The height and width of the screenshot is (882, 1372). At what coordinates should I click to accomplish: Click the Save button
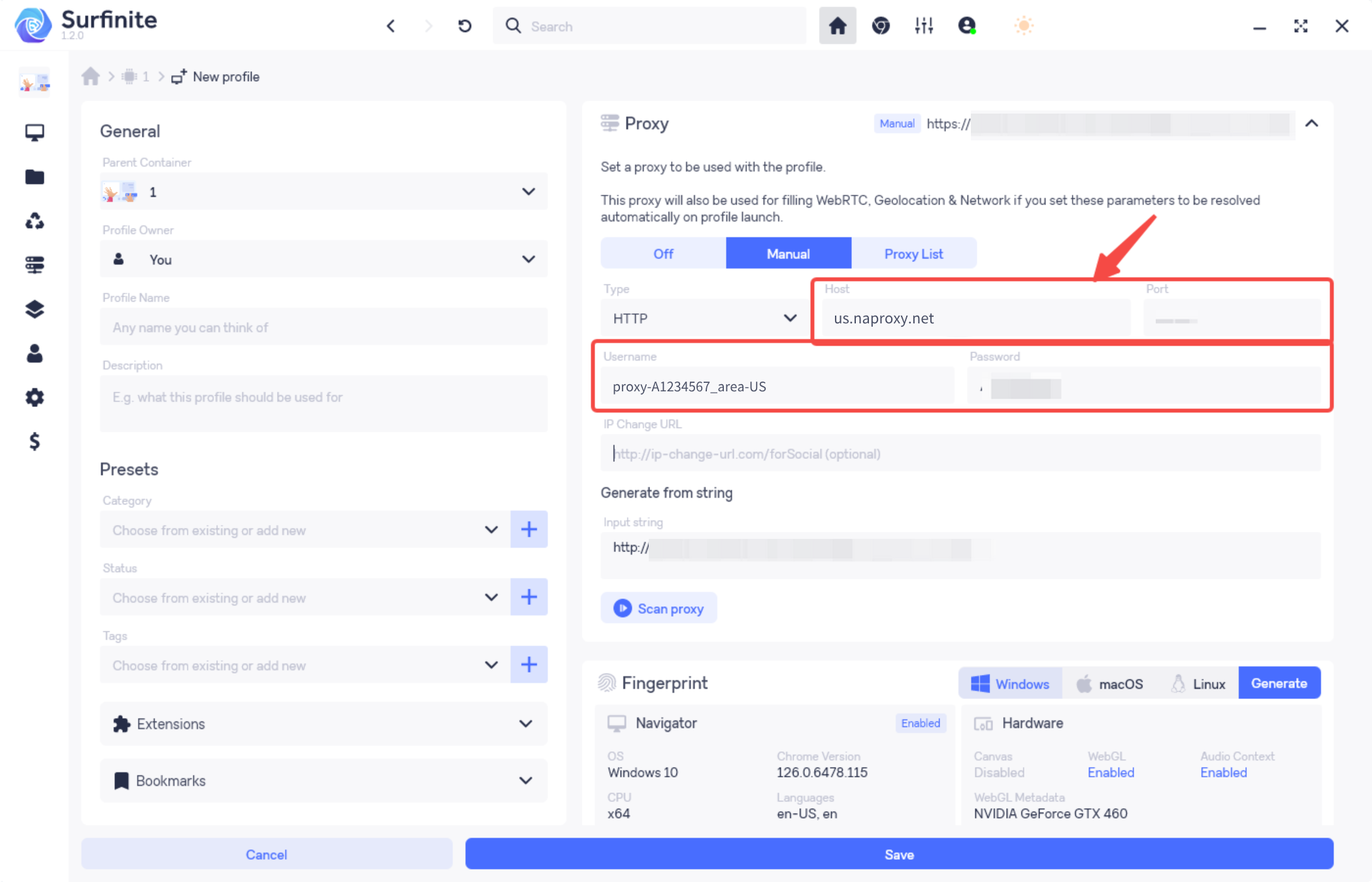(899, 854)
